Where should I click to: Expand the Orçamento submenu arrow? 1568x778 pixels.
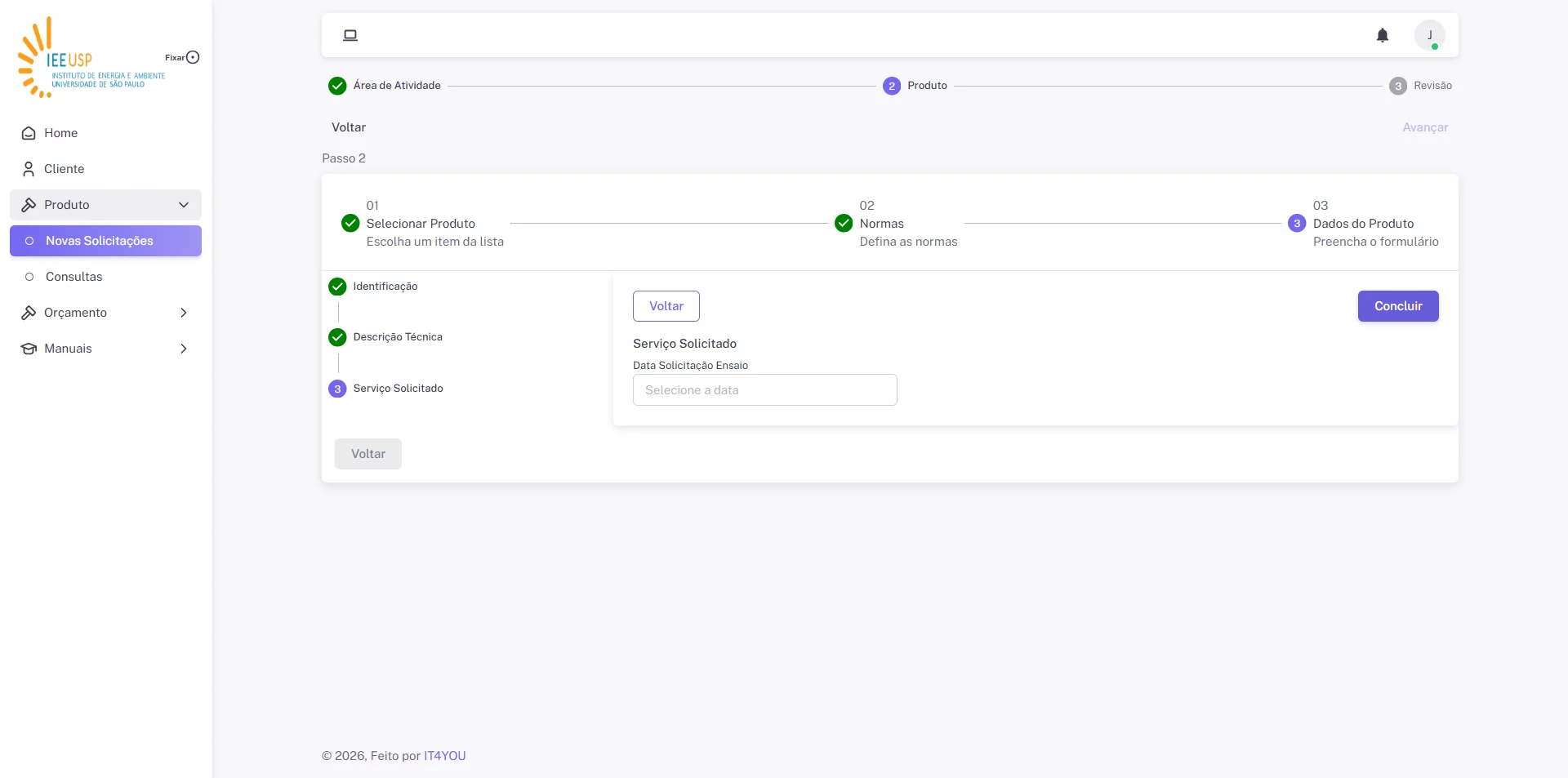184,313
